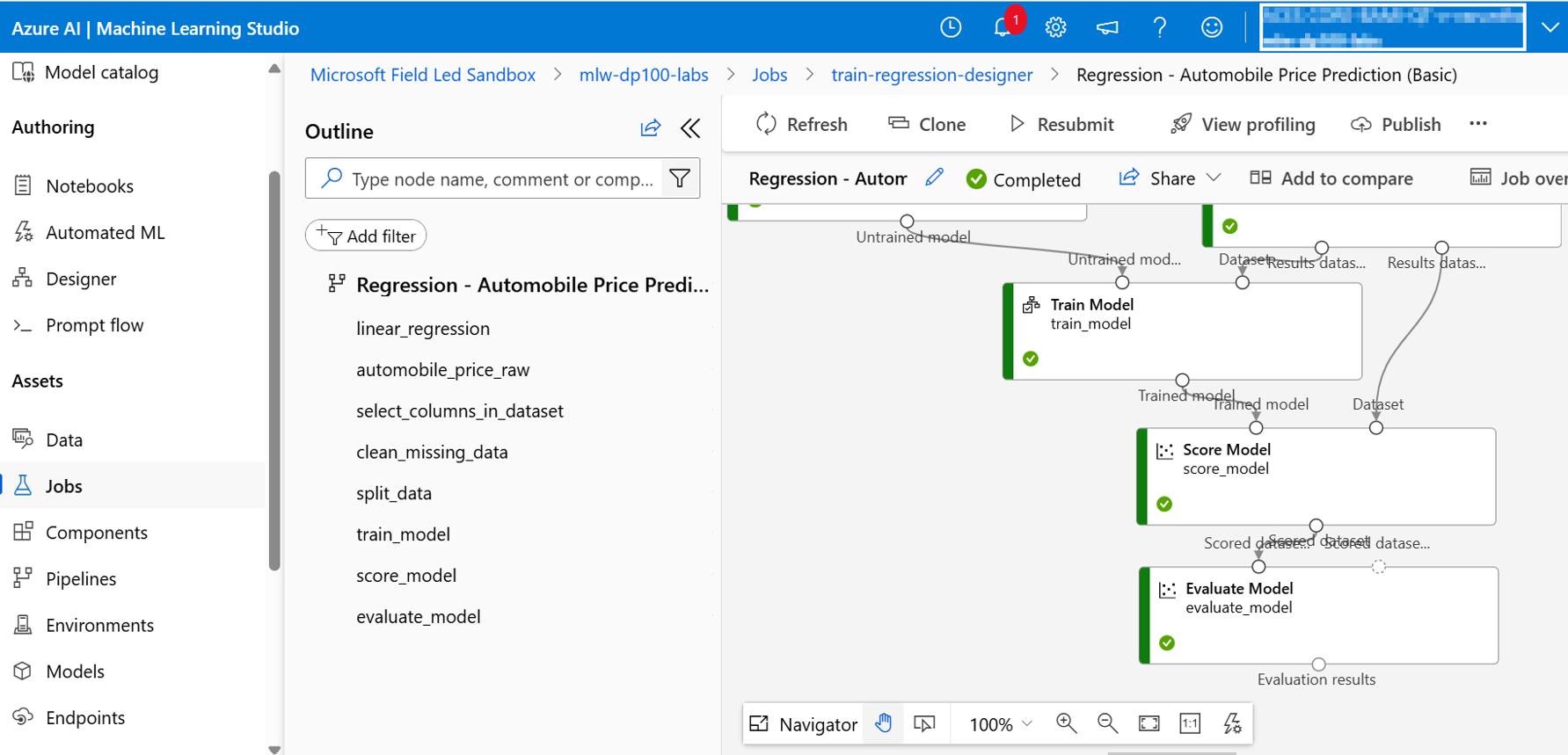Select clean_missing_data in the outline
This screenshot has width=1568, height=755.
point(432,453)
